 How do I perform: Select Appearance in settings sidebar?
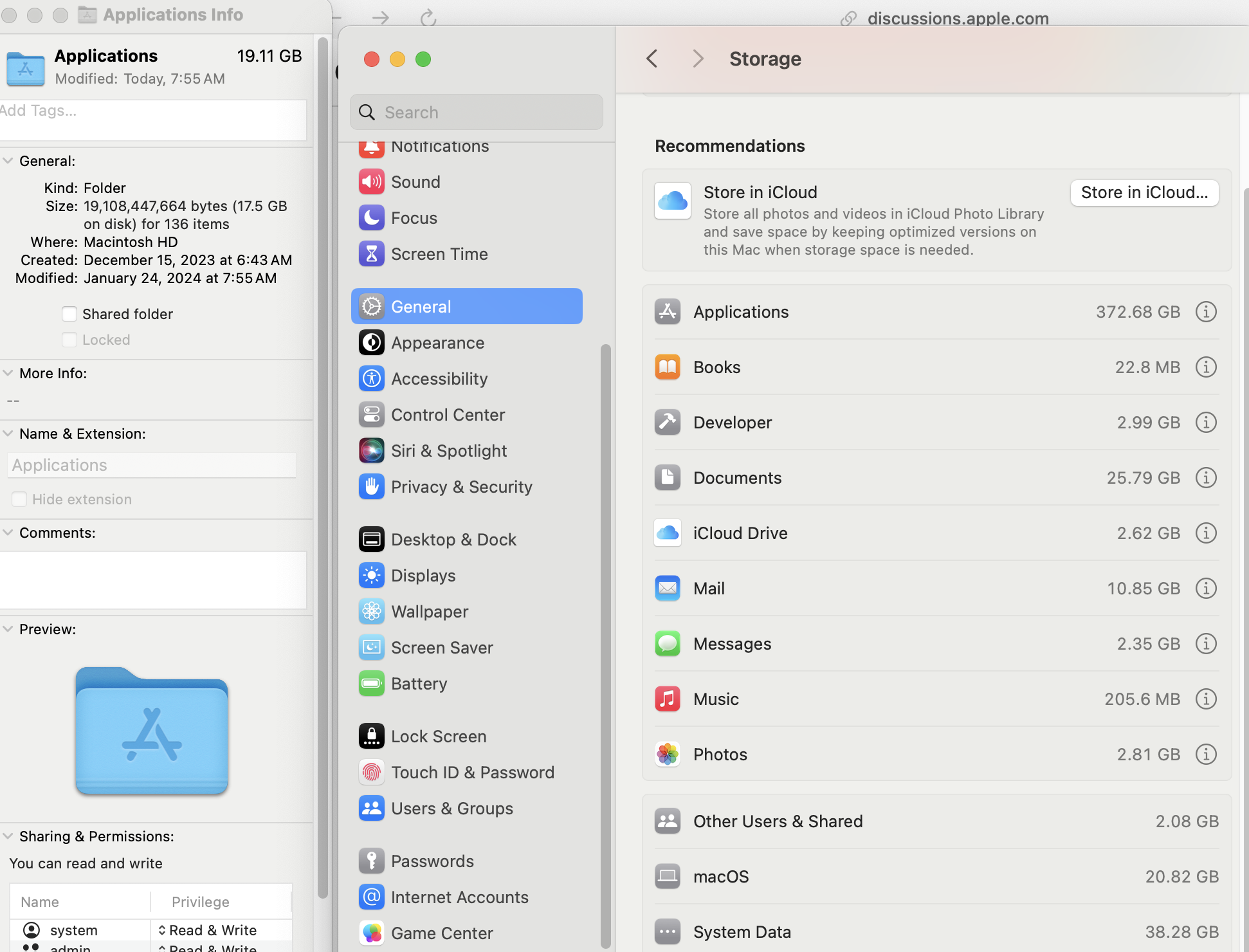(437, 343)
